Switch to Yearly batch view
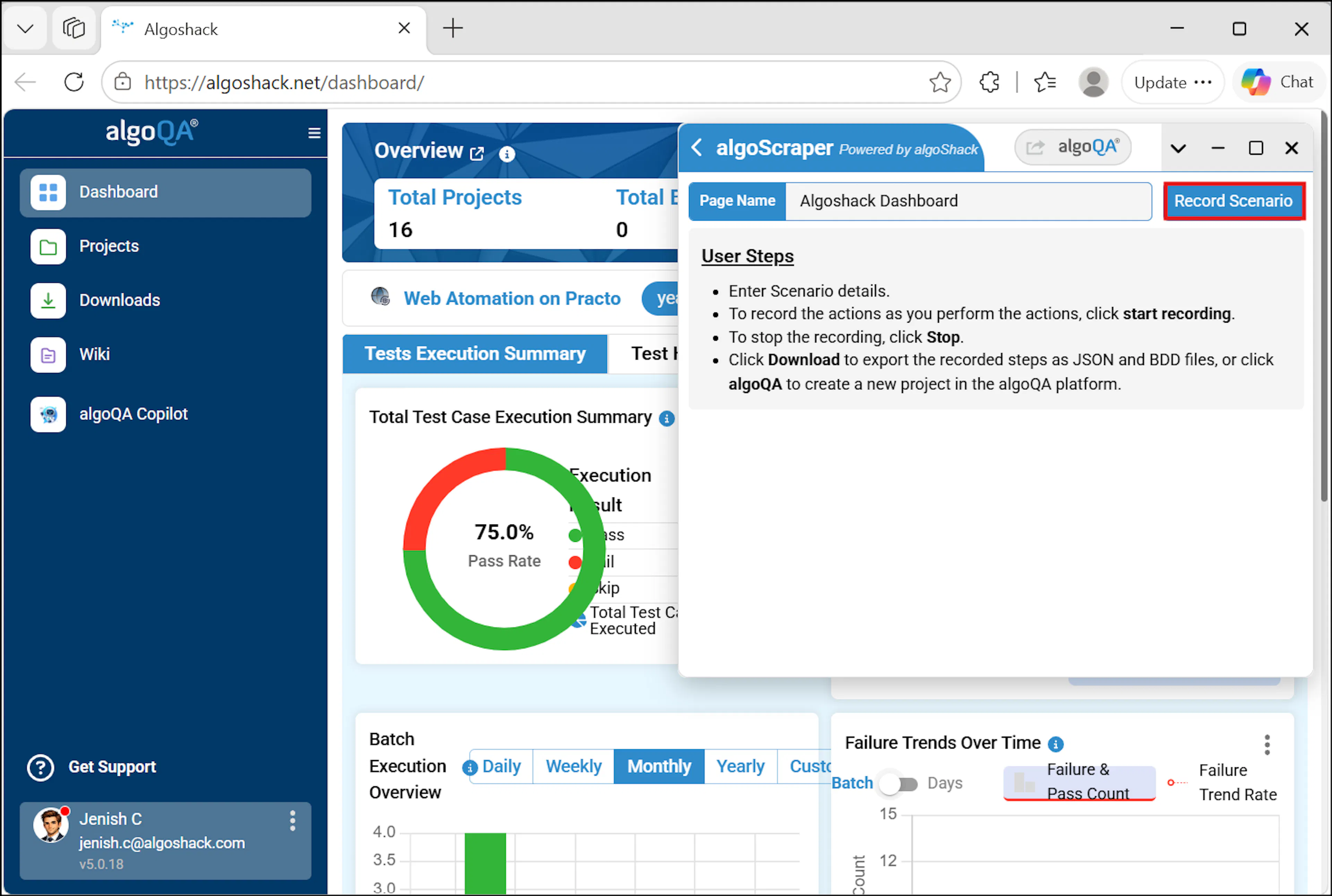Screen dimensions: 1332x896 [x=741, y=766]
